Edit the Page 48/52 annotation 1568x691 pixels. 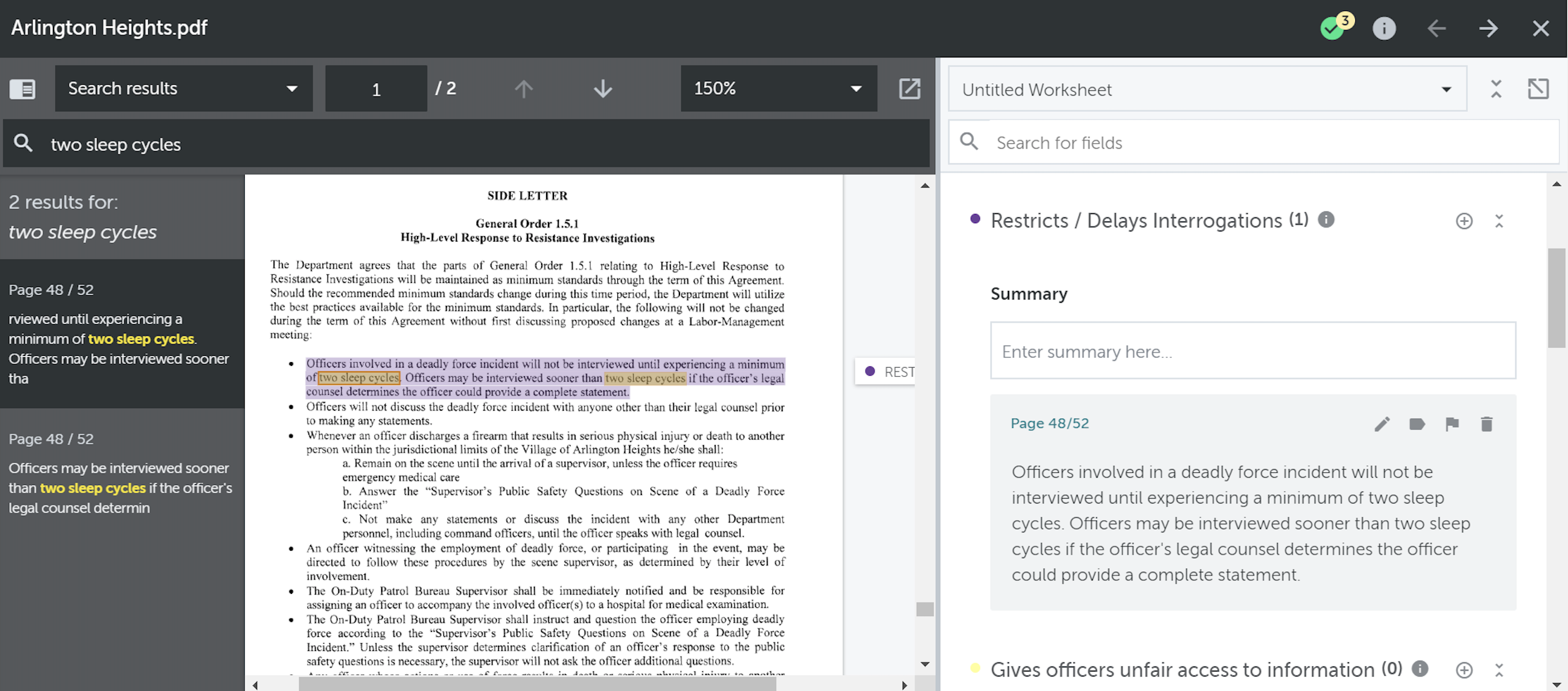tap(1382, 424)
